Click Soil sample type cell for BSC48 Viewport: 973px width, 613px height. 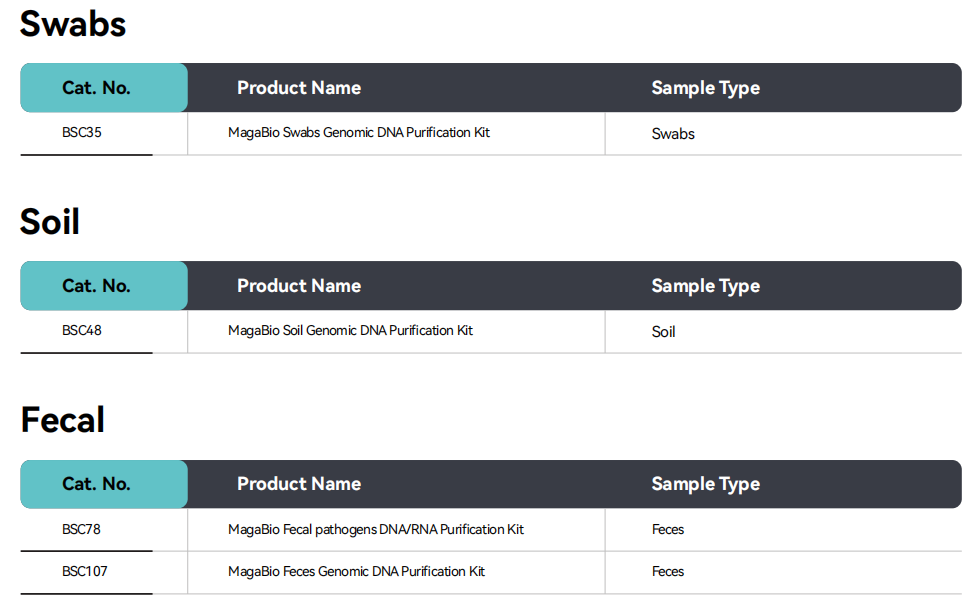click(x=663, y=332)
